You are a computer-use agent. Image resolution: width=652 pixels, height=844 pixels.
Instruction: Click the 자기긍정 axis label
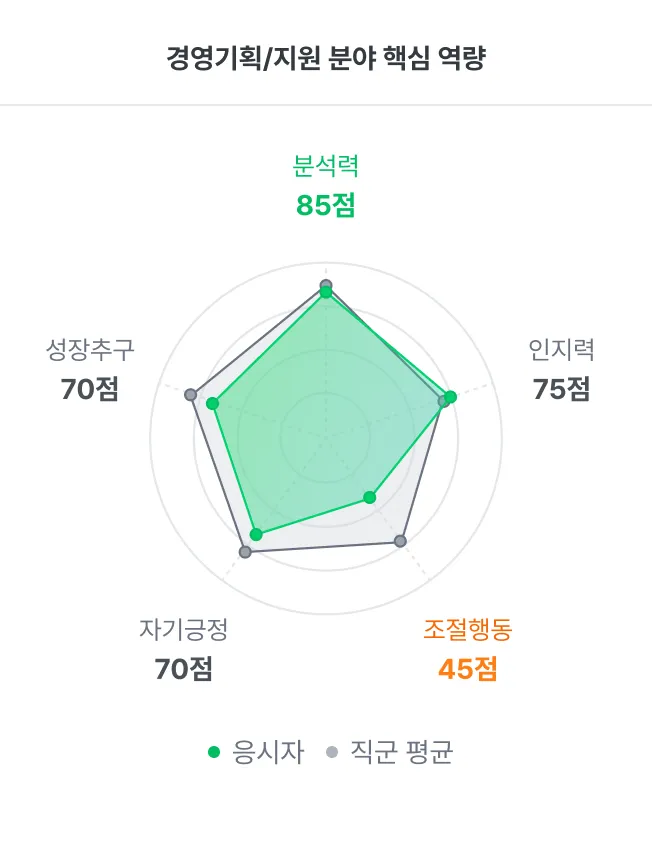pyautogui.click(x=184, y=630)
